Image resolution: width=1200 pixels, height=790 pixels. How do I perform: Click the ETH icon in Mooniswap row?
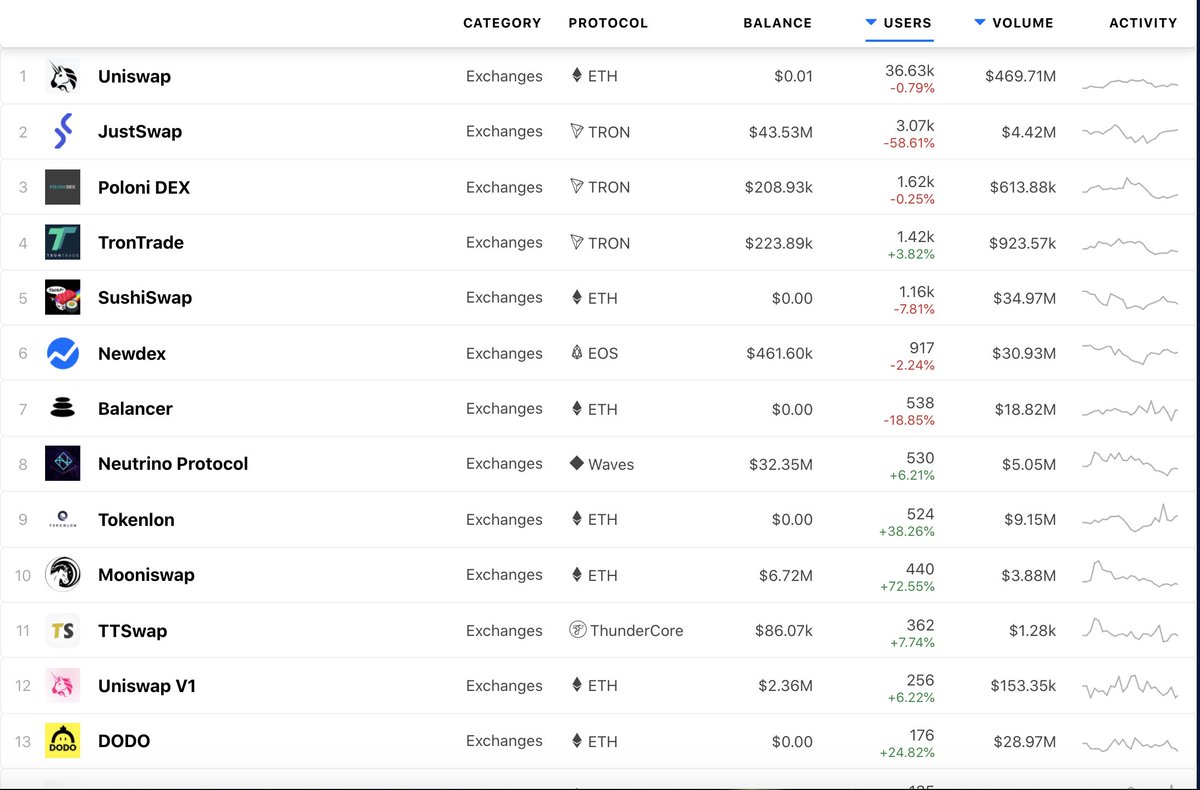(x=576, y=574)
